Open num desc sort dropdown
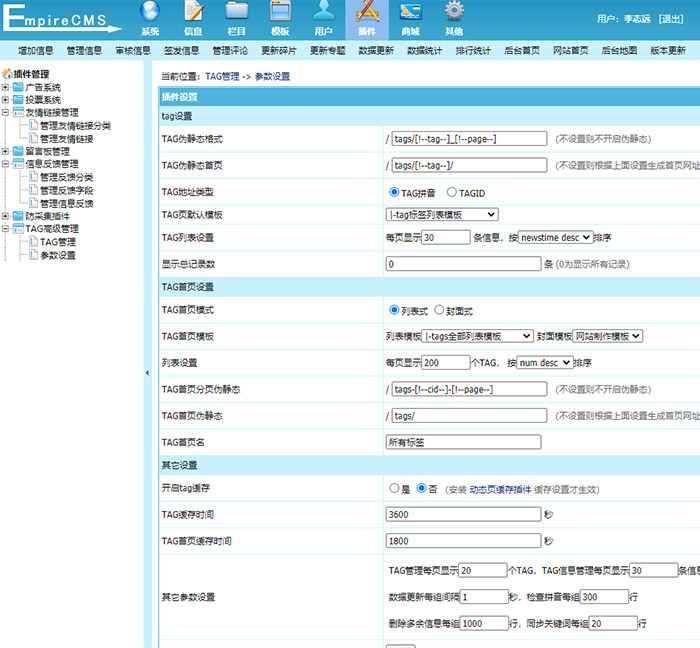This screenshot has height=648, width=700. tap(545, 363)
